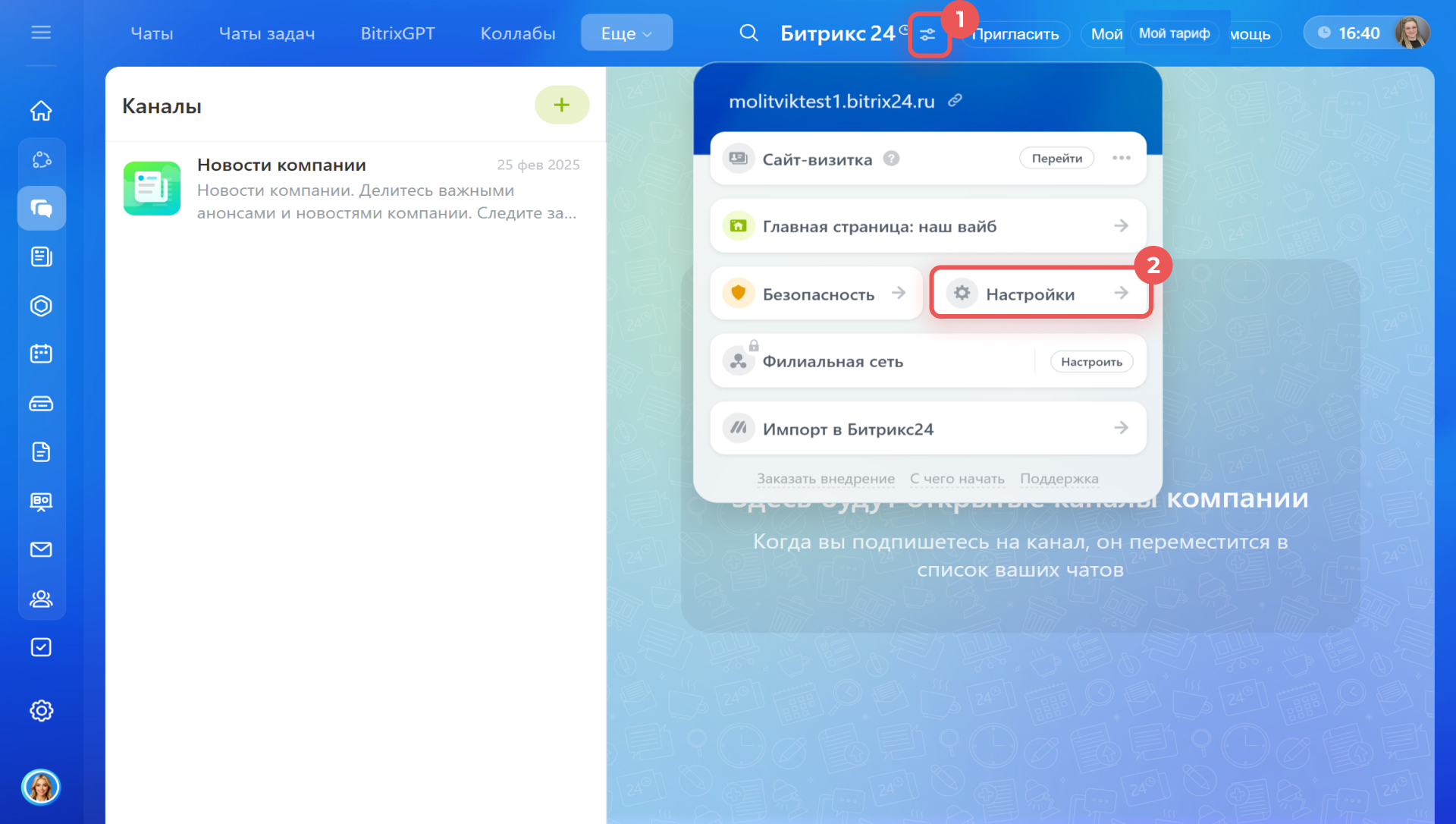This screenshot has height=824, width=1456.
Task: Click Настроить button for Филиальная сеть
Action: pyautogui.click(x=1091, y=362)
